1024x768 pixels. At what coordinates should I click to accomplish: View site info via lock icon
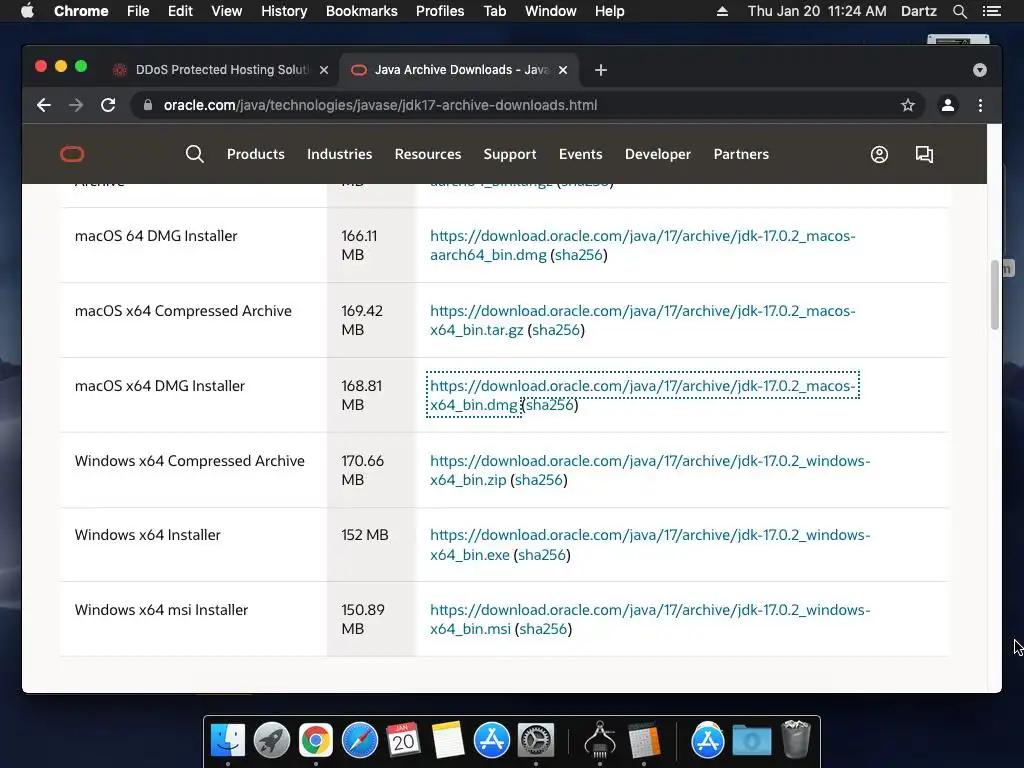pyautogui.click(x=148, y=105)
